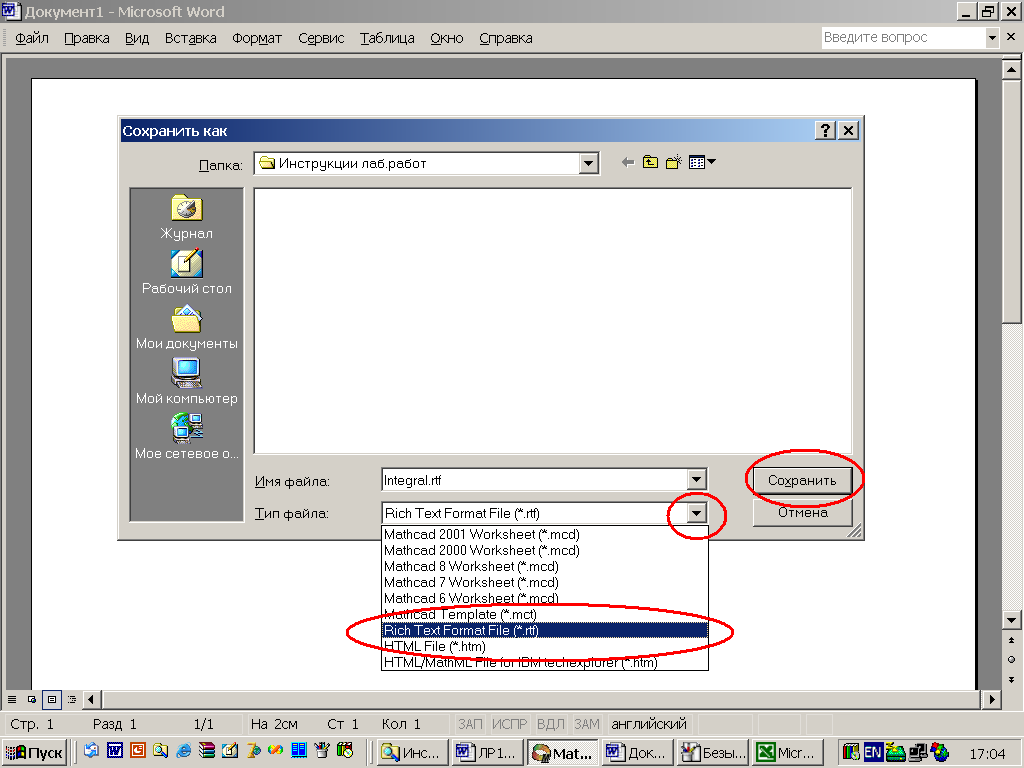Image resolution: width=1024 pixels, height=768 pixels.
Task: Open the views menu icon in dialog
Action: (702, 163)
